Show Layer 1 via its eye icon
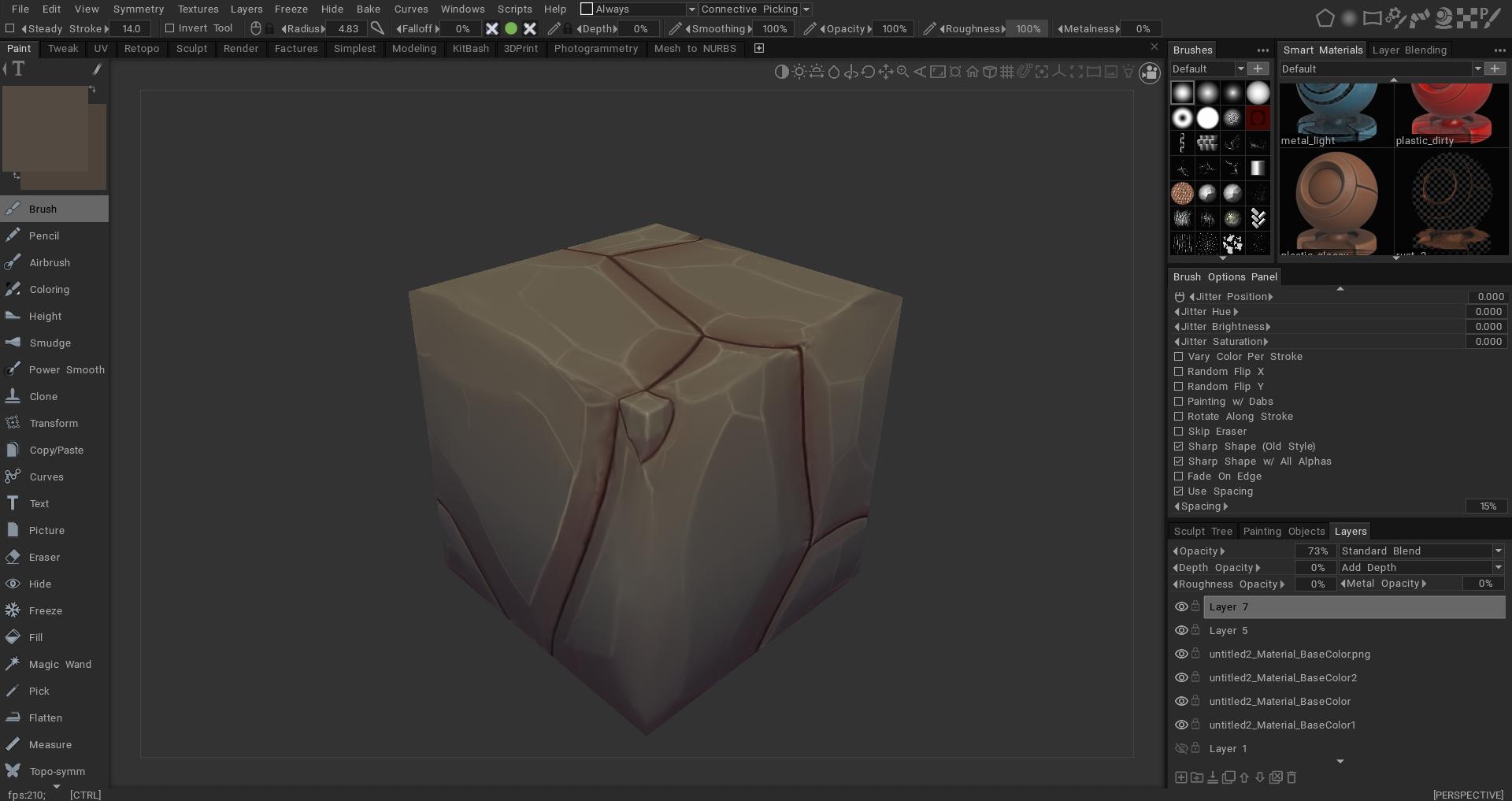 [1181, 749]
